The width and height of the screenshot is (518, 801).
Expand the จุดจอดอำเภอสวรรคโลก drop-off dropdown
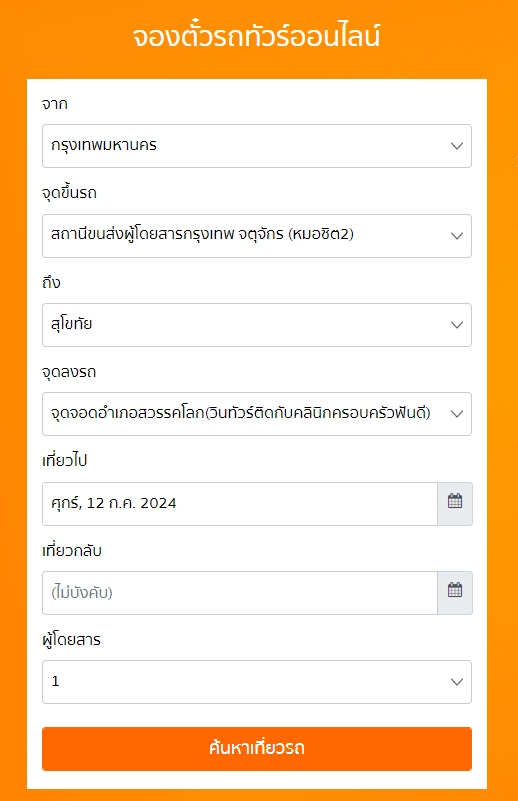(x=257, y=414)
